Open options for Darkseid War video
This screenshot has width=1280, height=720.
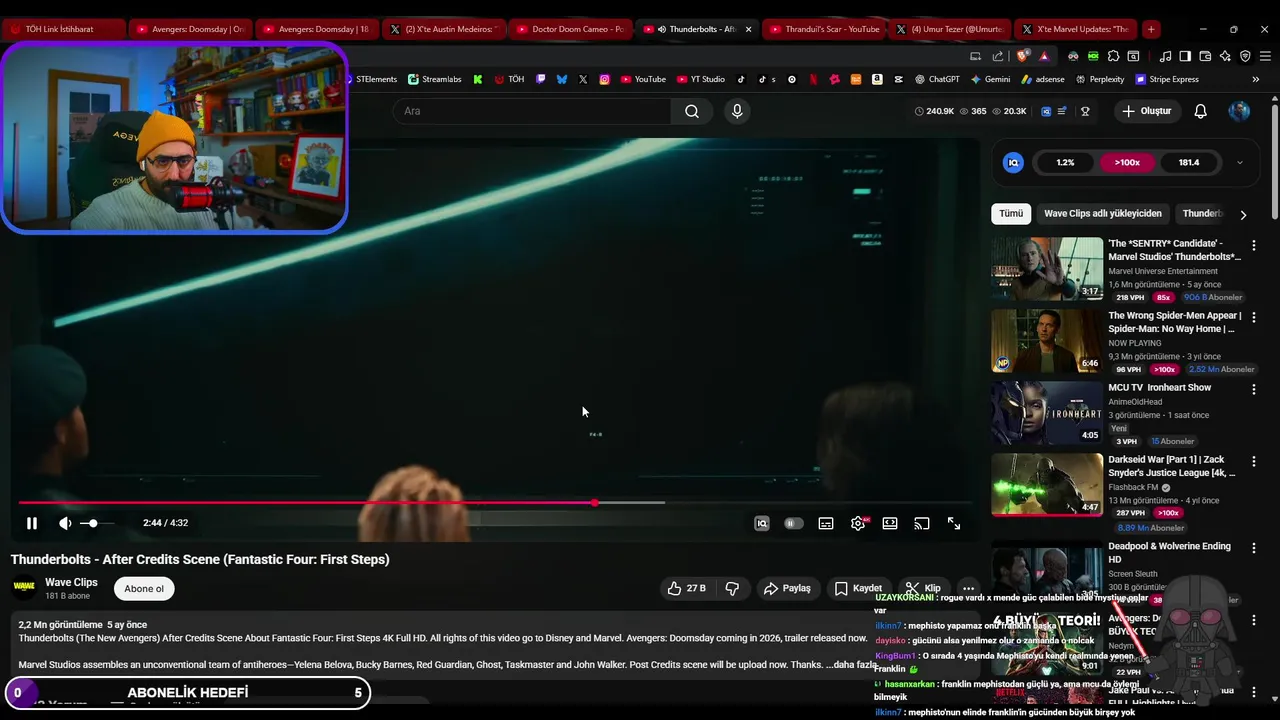tap(1253, 461)
